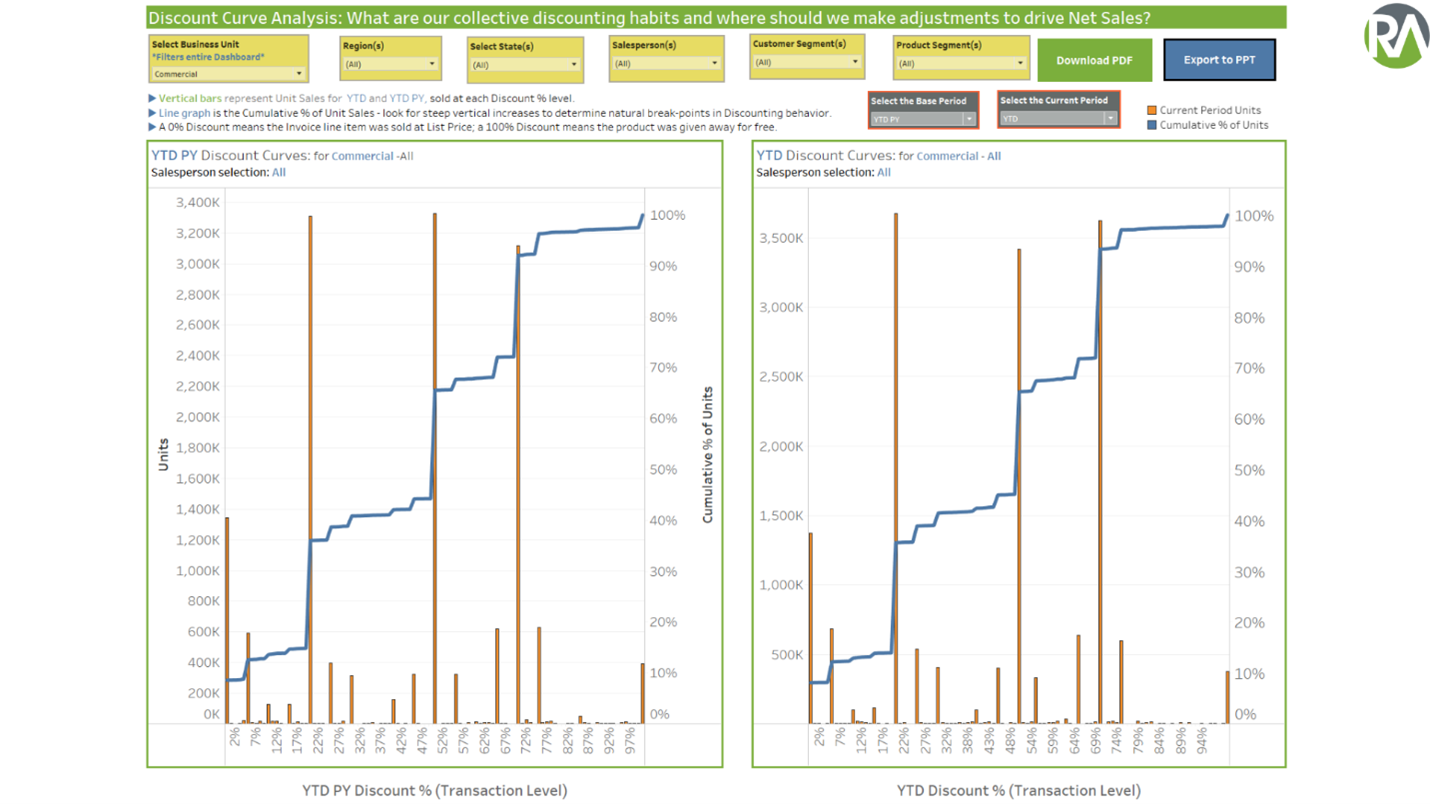Viewport: 1430px width, 804px height.
Task: Click the 2,500K tick label in YTD chart
Action: click(781, 377)
